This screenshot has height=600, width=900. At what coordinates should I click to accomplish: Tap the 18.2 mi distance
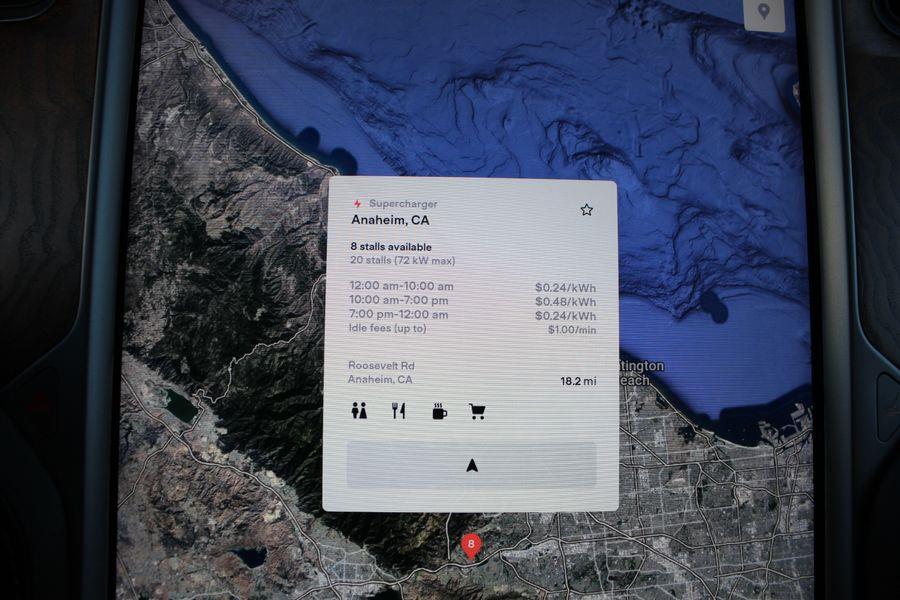pyautogui.click(x=578, y=381)
